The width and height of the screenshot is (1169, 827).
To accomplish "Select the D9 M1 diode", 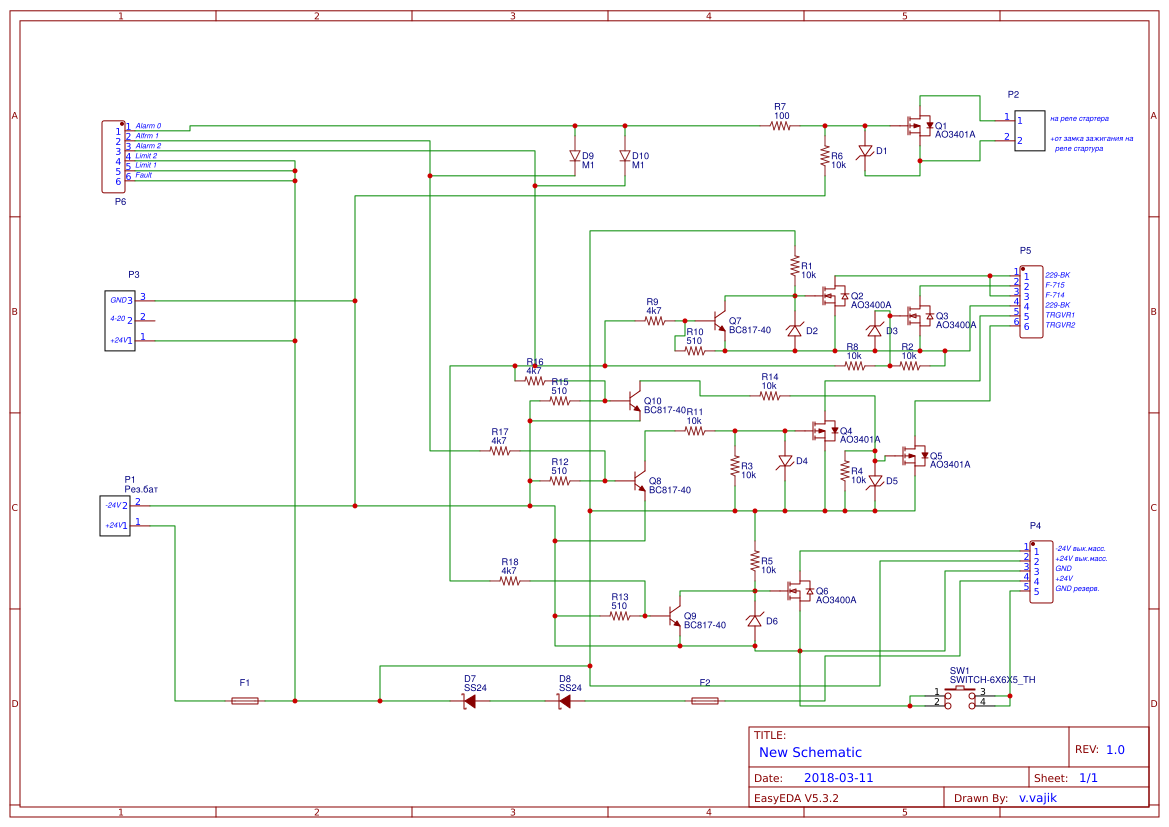I will pyautogui.click(x=575, y=156).
